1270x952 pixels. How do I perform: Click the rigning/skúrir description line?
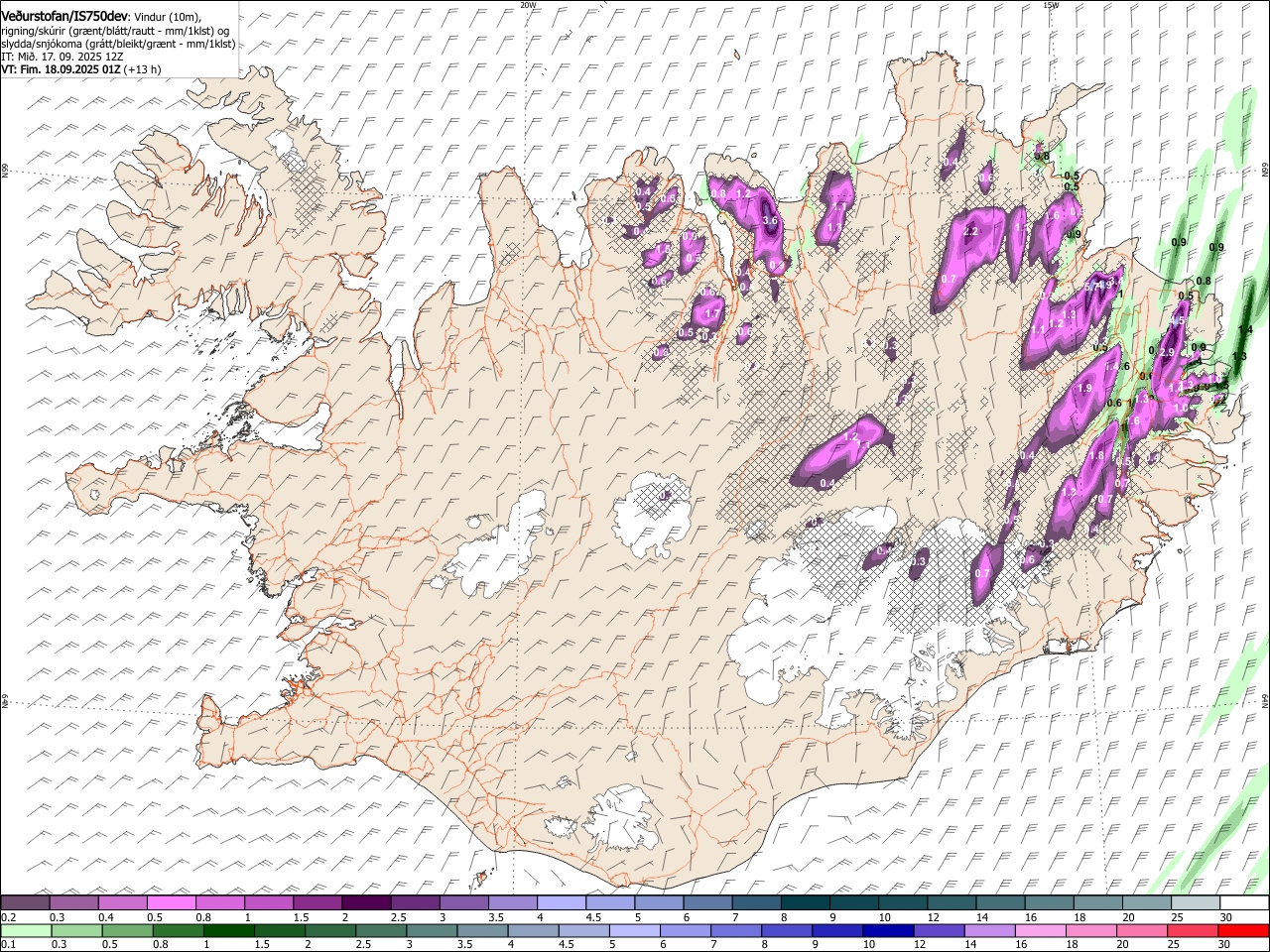click(115, 31)
